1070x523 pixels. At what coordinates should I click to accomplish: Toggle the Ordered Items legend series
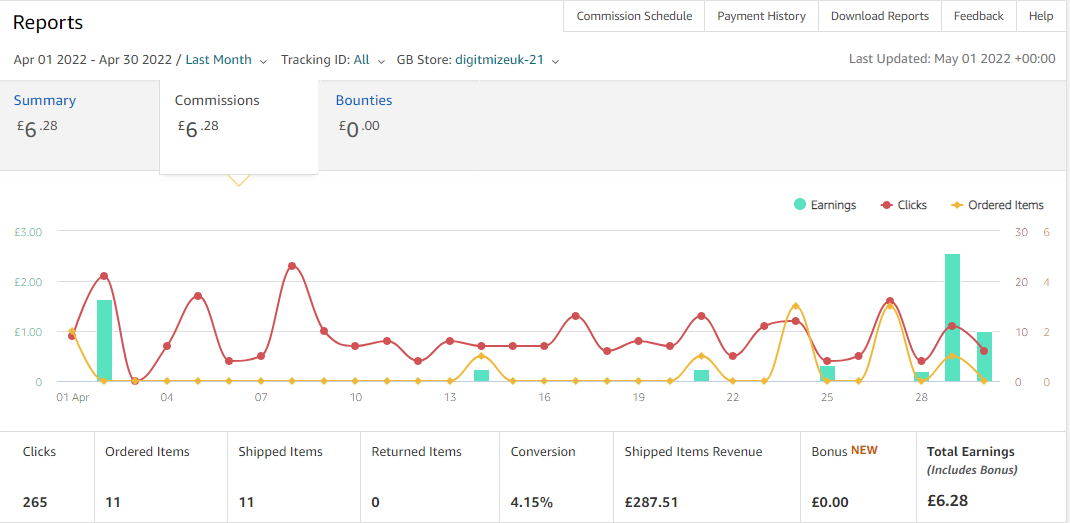click(x=998, y=205)
